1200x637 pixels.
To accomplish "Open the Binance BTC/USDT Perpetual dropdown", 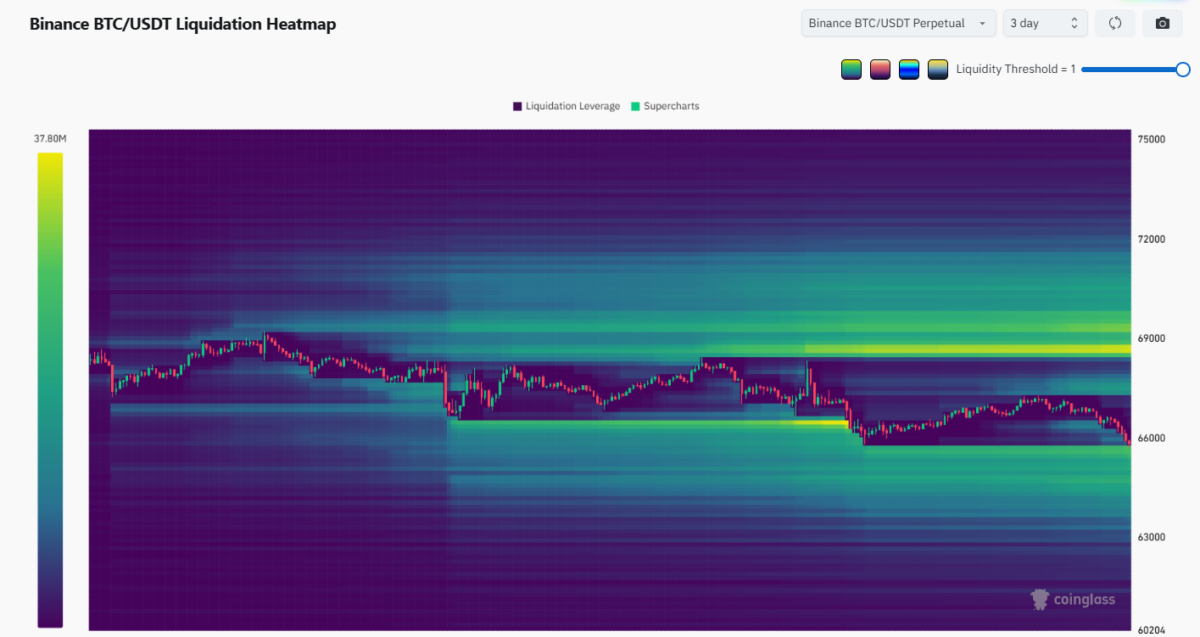I will (898, 23).
